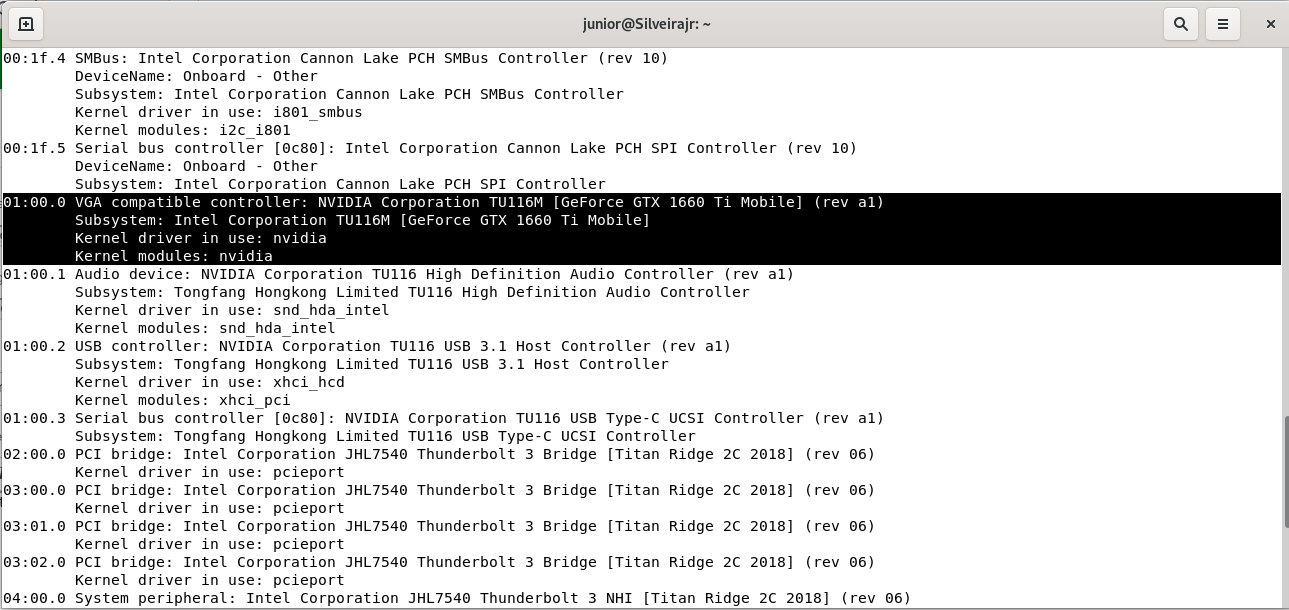Image resolution: width=1289 pixels, height=610 pixels.
Task: Click the highlighted 'Subsystem: Intel Corporation TU116M' line
Action: point(363,220)
